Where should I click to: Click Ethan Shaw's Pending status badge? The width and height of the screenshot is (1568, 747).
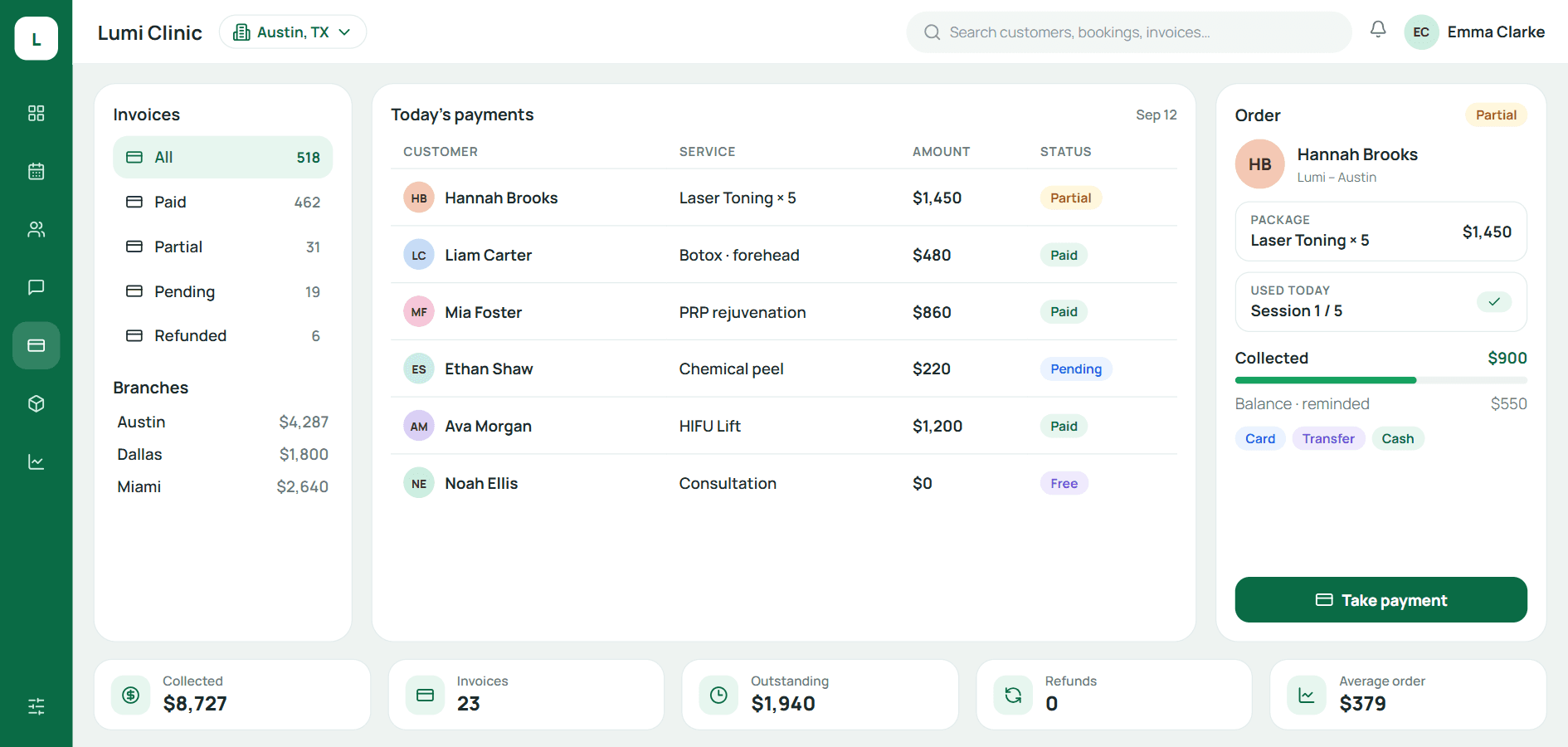coord(1076,369)
